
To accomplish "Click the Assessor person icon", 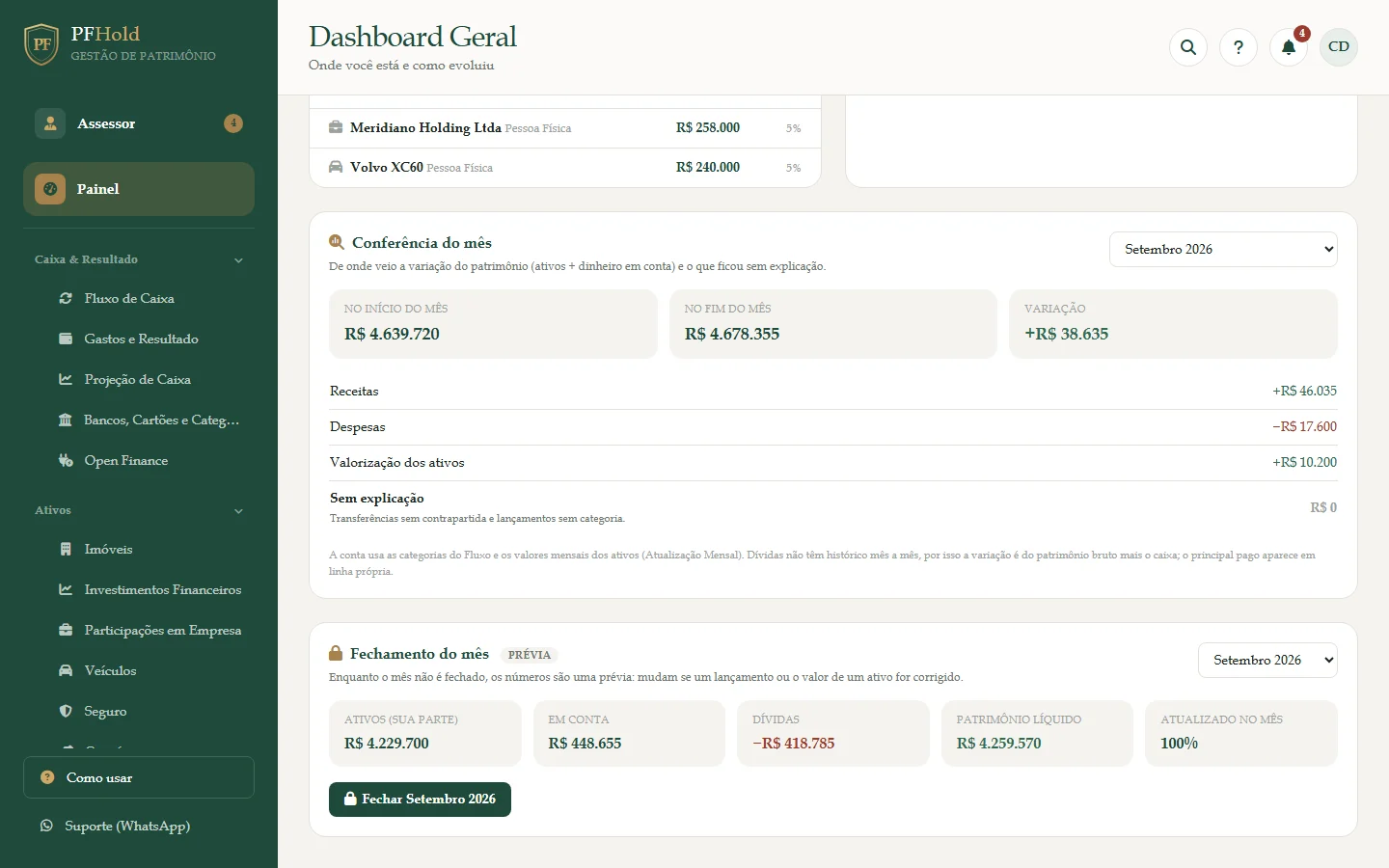I will (x=50, y=123).
